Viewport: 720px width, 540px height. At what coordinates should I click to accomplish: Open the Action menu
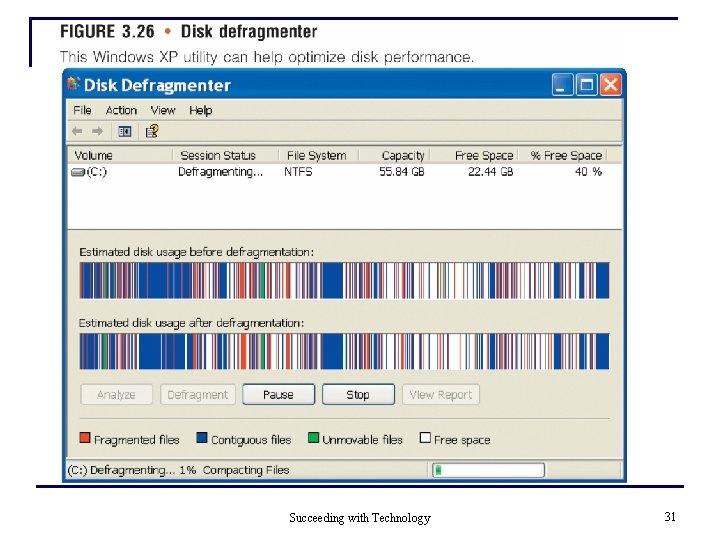tap(121, 110)
